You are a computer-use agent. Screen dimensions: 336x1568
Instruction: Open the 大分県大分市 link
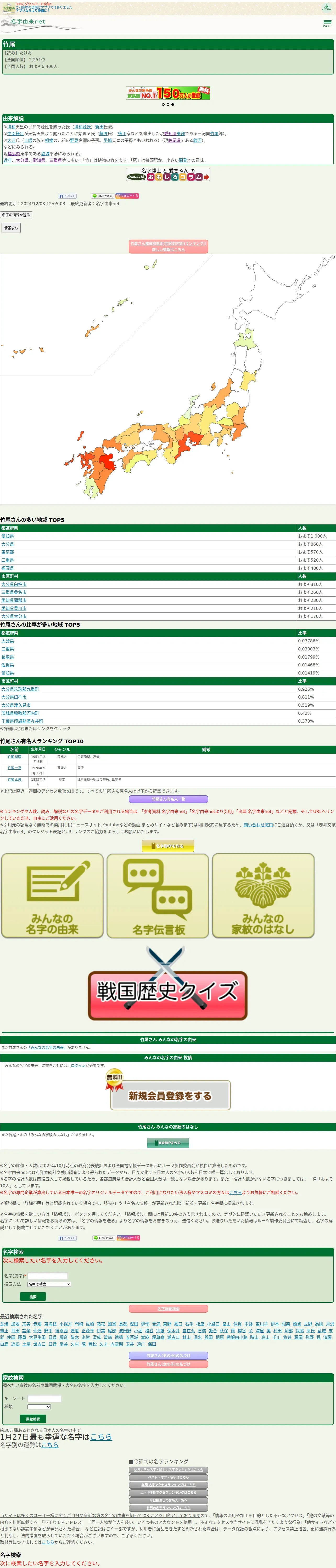click(x=14, y=616)
